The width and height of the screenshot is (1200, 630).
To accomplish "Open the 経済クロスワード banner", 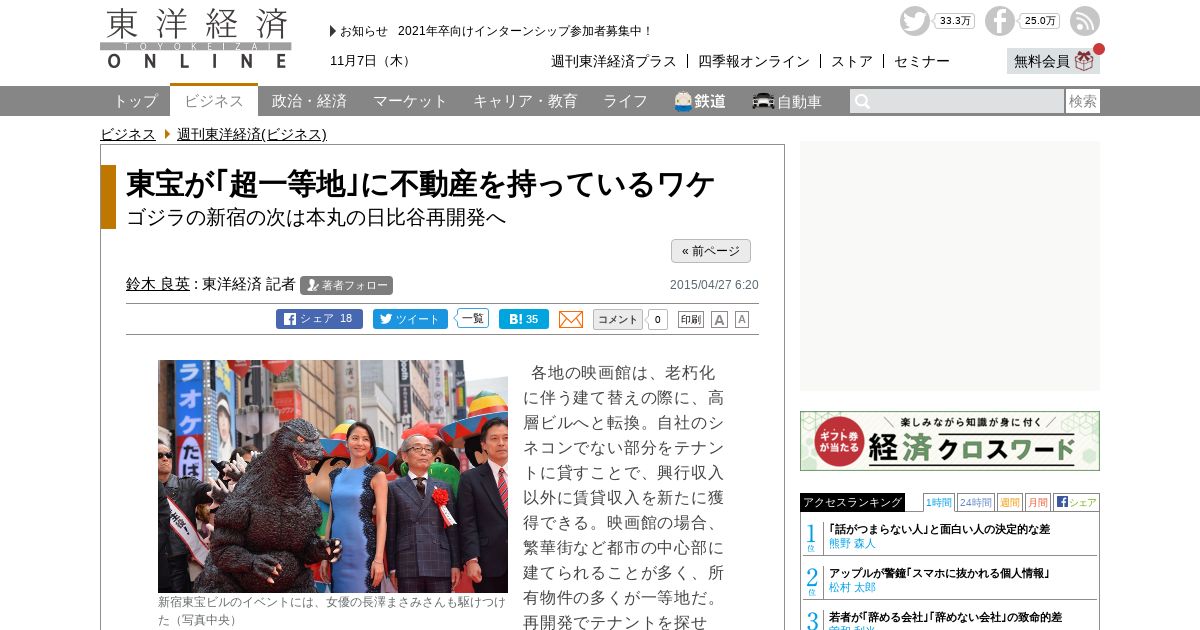I will [x=950, y=441].
